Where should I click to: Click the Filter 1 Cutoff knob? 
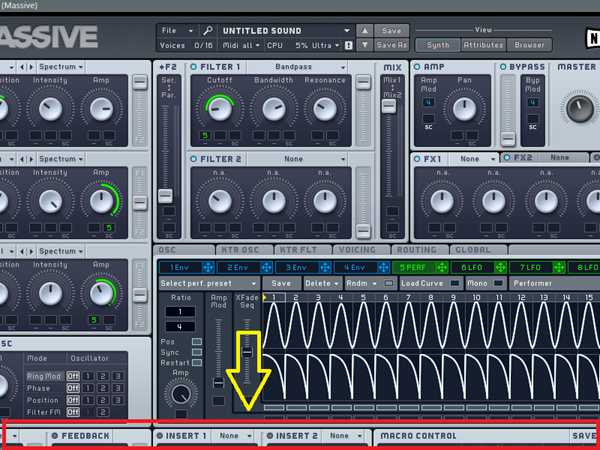click(220, 108)
